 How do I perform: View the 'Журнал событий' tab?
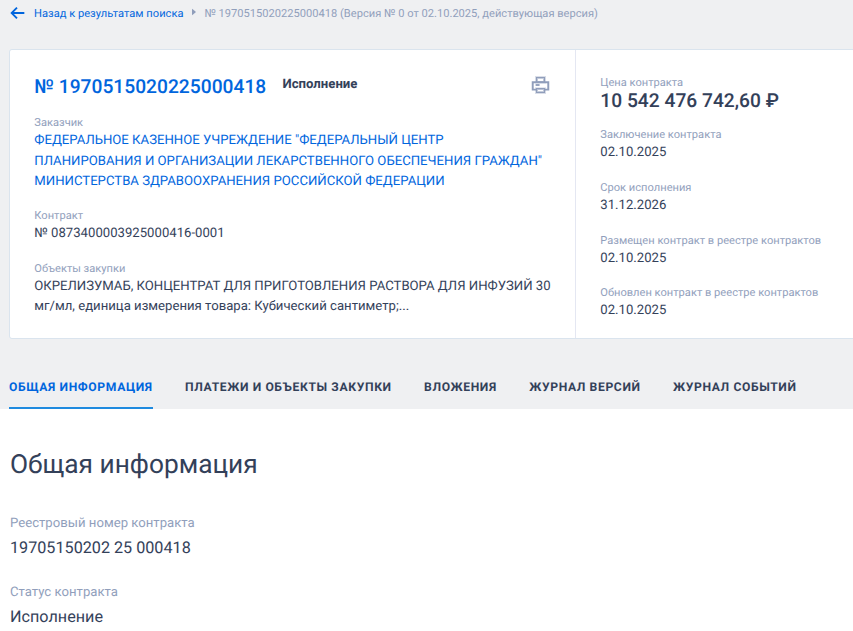tap(734, 387)
